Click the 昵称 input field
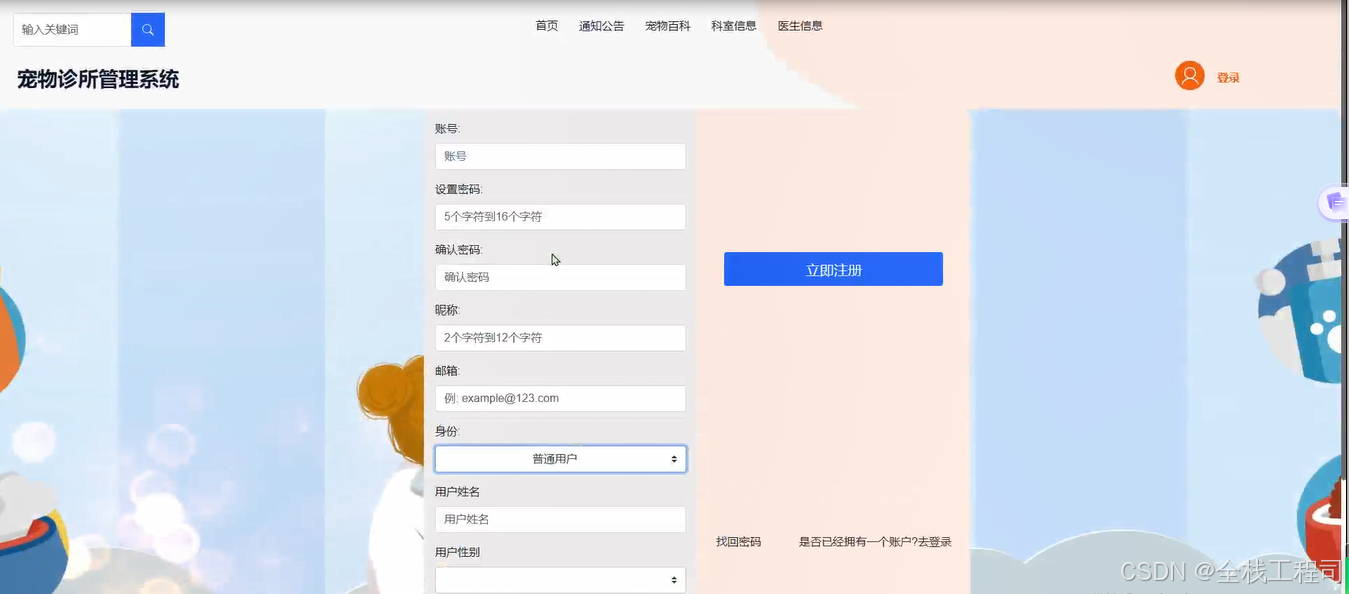Viewport: 1349px width, 594px height. coord(560,338)
